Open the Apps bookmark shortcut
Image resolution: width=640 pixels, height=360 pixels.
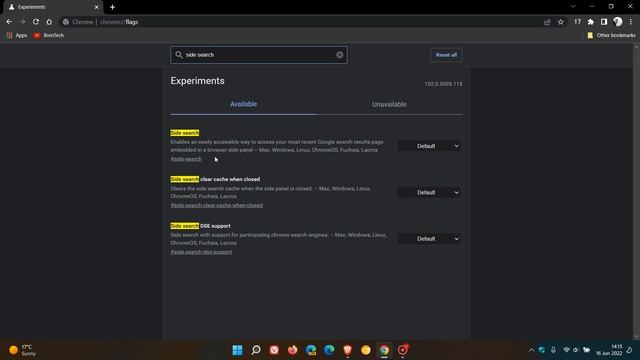17,36
